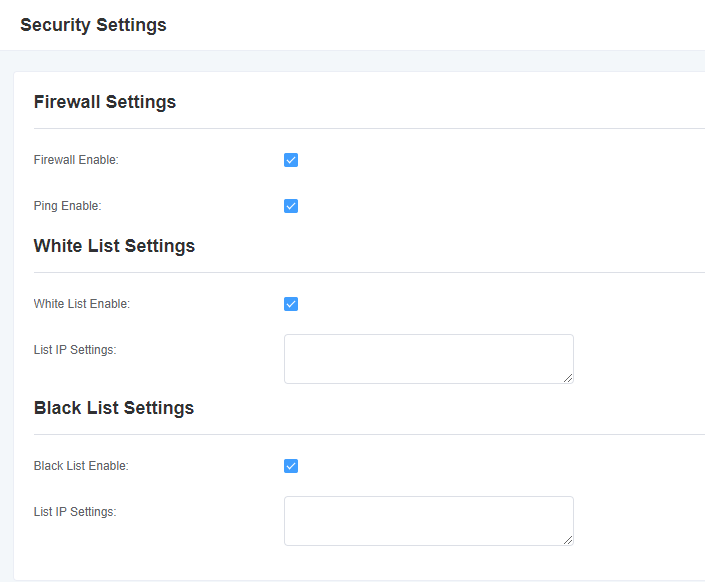Click the Ping Enable label text
The height and width of the screenshot is (582, 705).
click(67, 206)
